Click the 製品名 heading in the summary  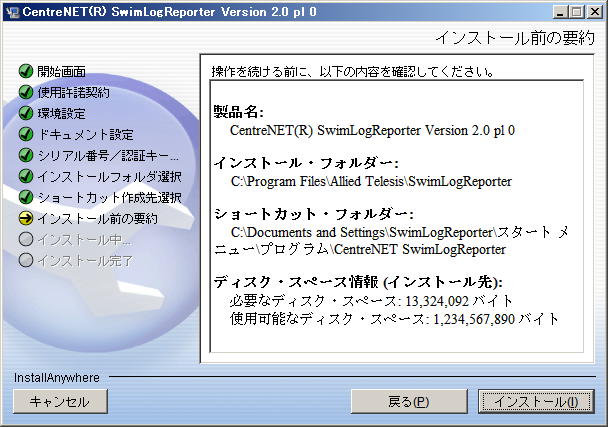[238, 112]
